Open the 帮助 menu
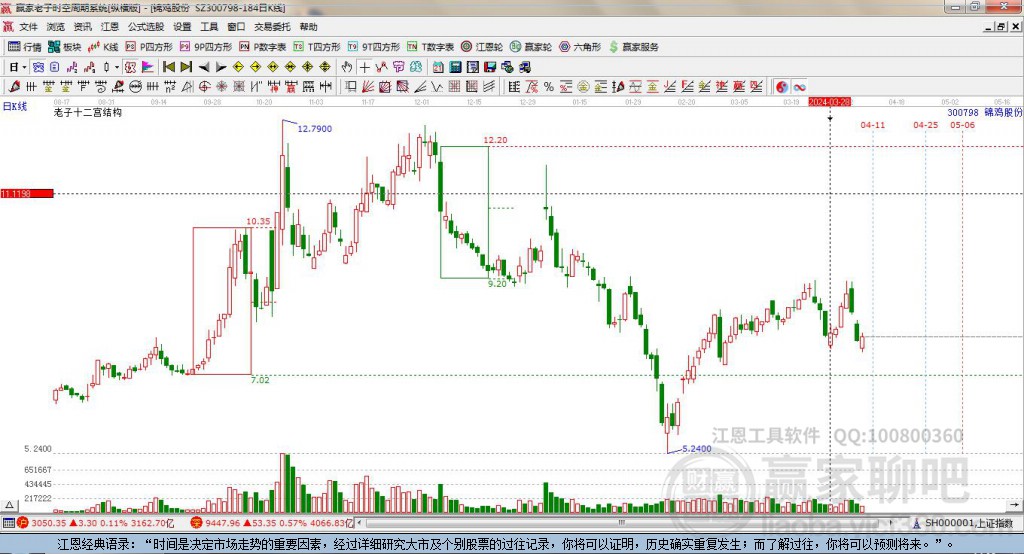 [308, 27]
